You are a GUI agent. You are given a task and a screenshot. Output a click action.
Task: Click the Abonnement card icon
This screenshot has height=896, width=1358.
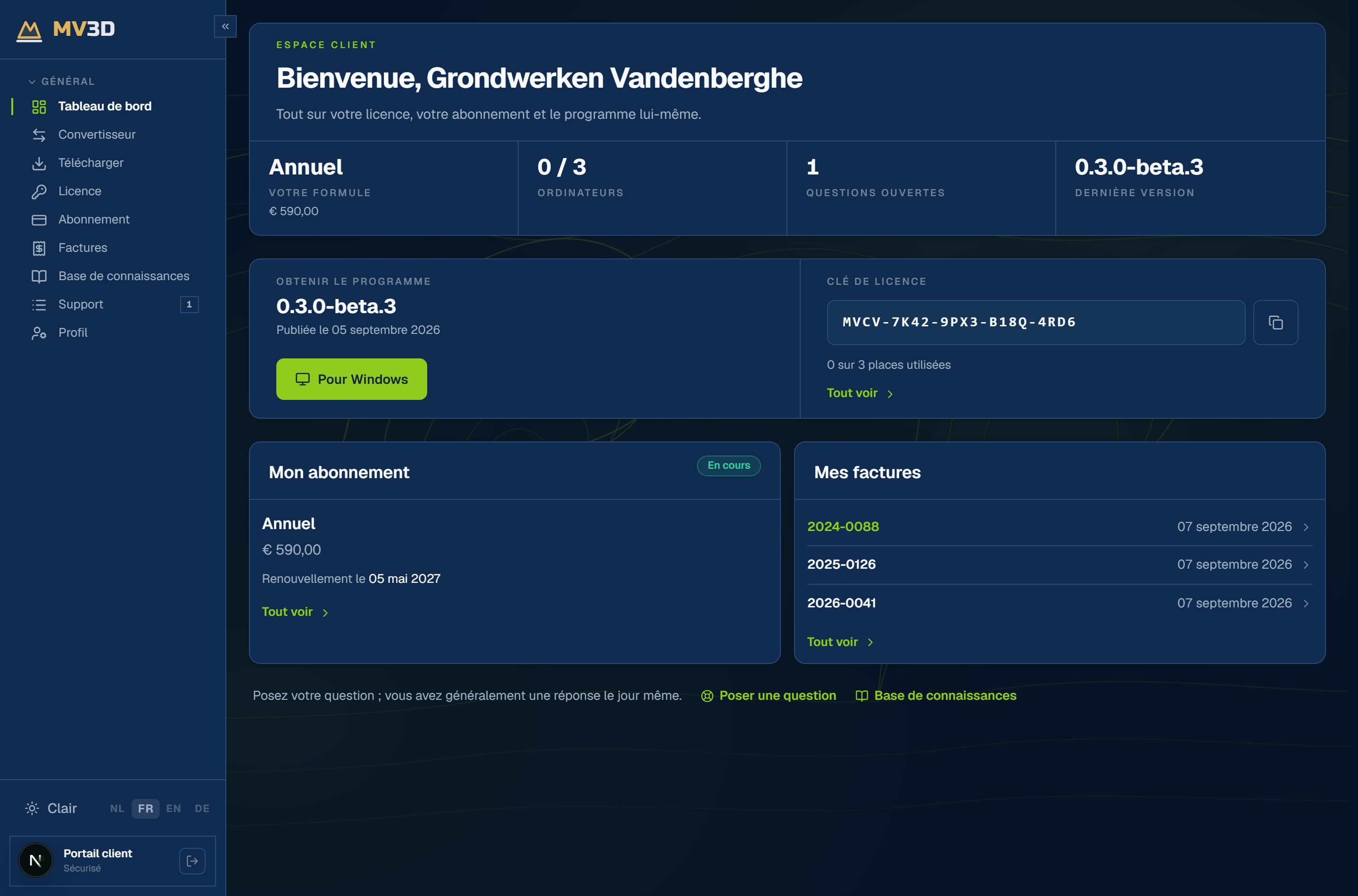point(39,220)
